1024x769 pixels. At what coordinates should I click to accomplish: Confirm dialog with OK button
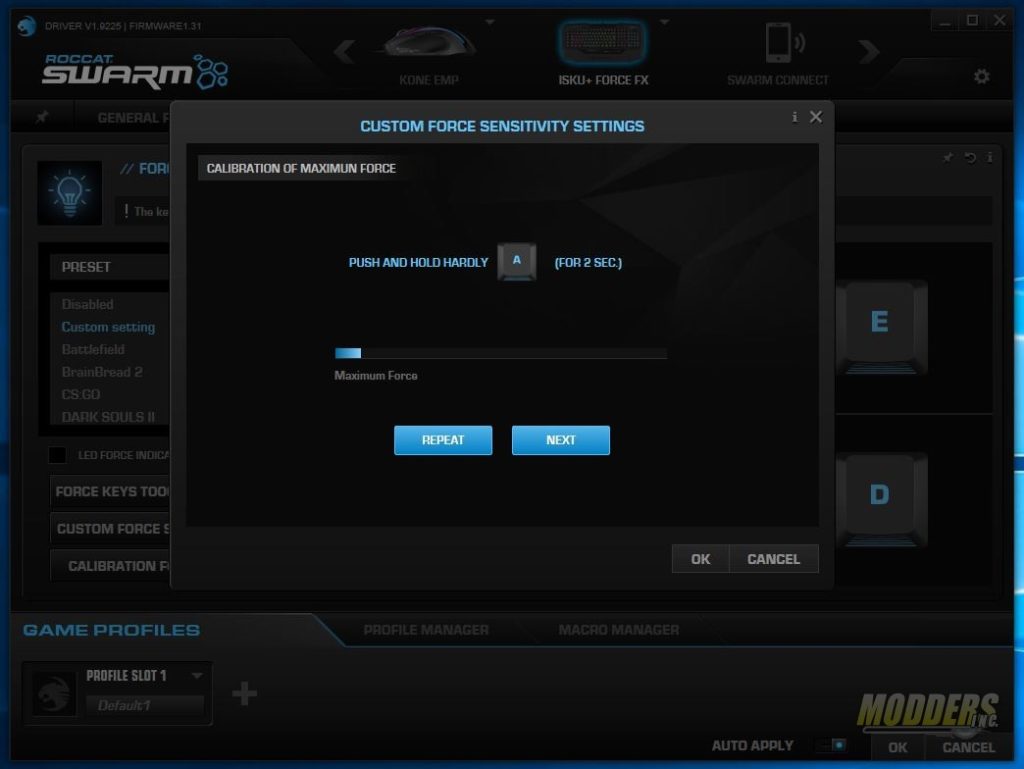[700, 559]
